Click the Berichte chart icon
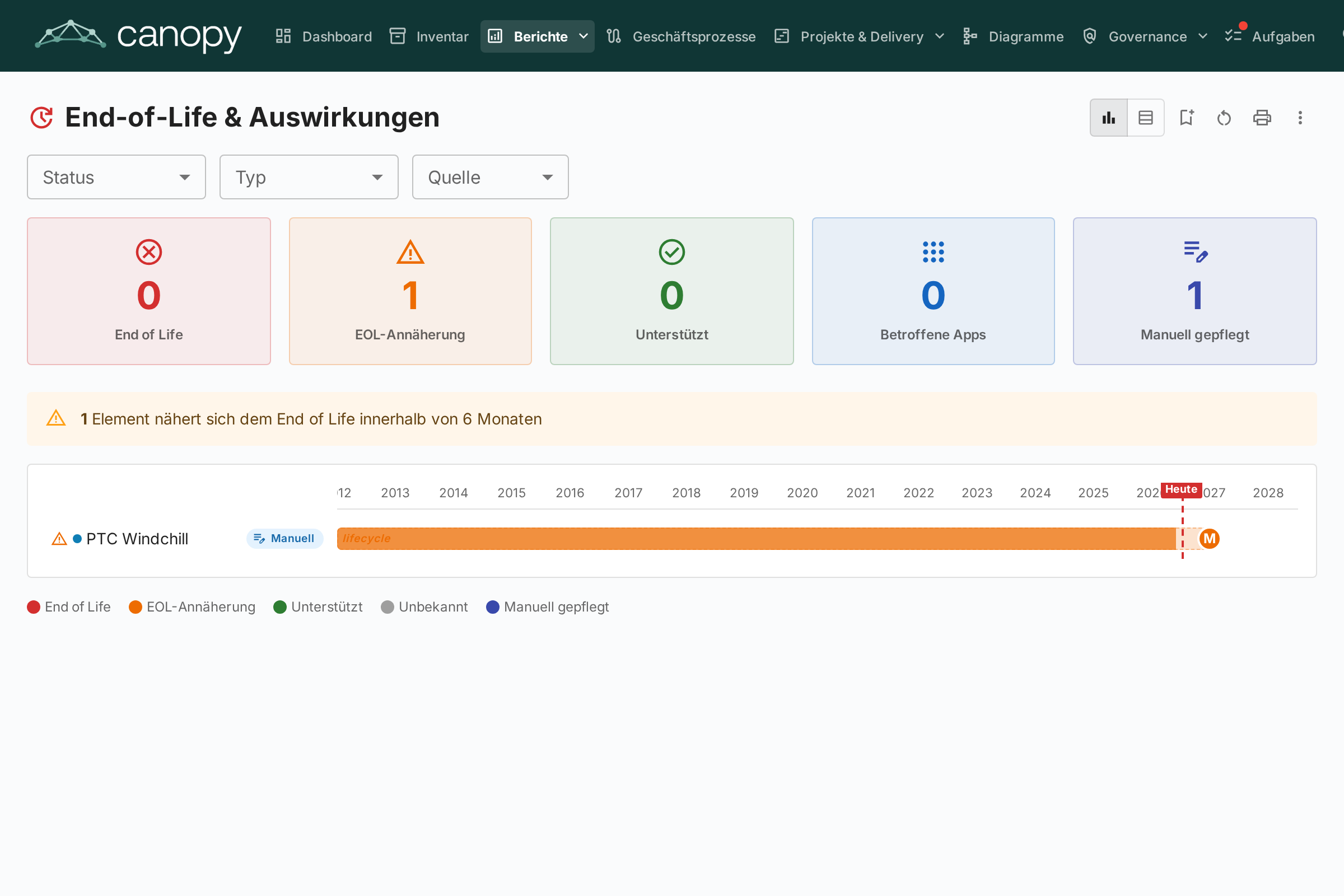Viewport: 1344px width, 896px height. 495,36
